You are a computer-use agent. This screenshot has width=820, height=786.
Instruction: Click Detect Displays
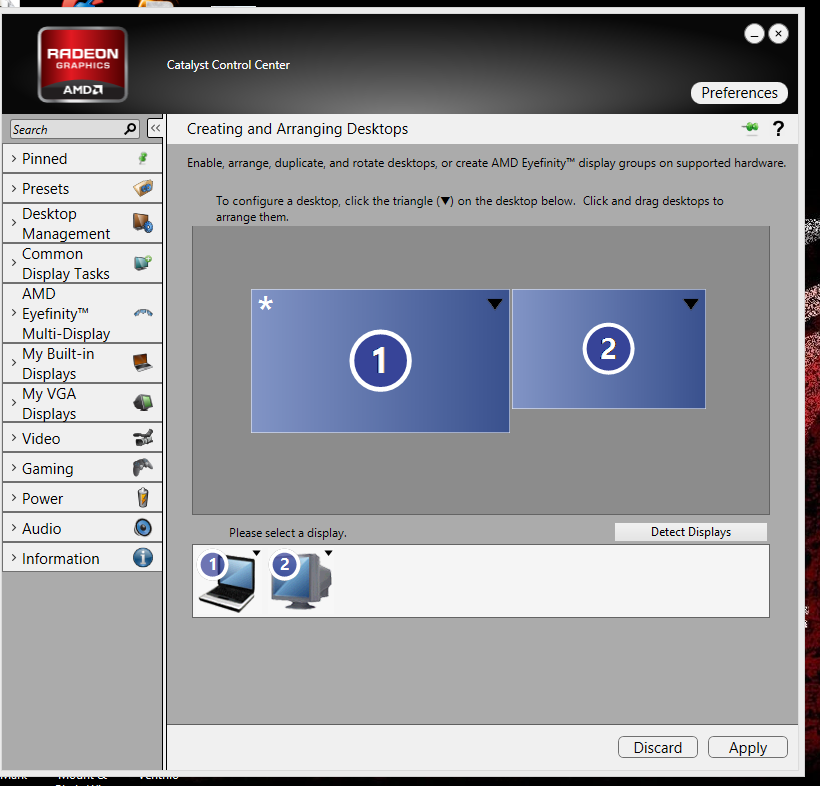coord(691,532)
